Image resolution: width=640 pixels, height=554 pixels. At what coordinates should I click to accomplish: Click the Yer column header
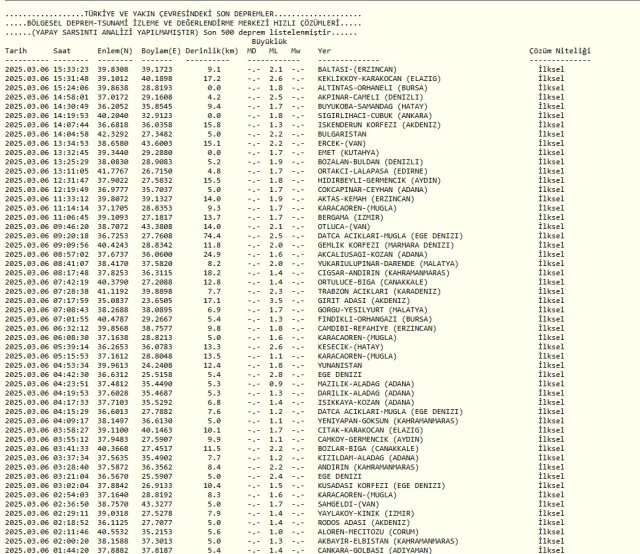tap(324, 51)
